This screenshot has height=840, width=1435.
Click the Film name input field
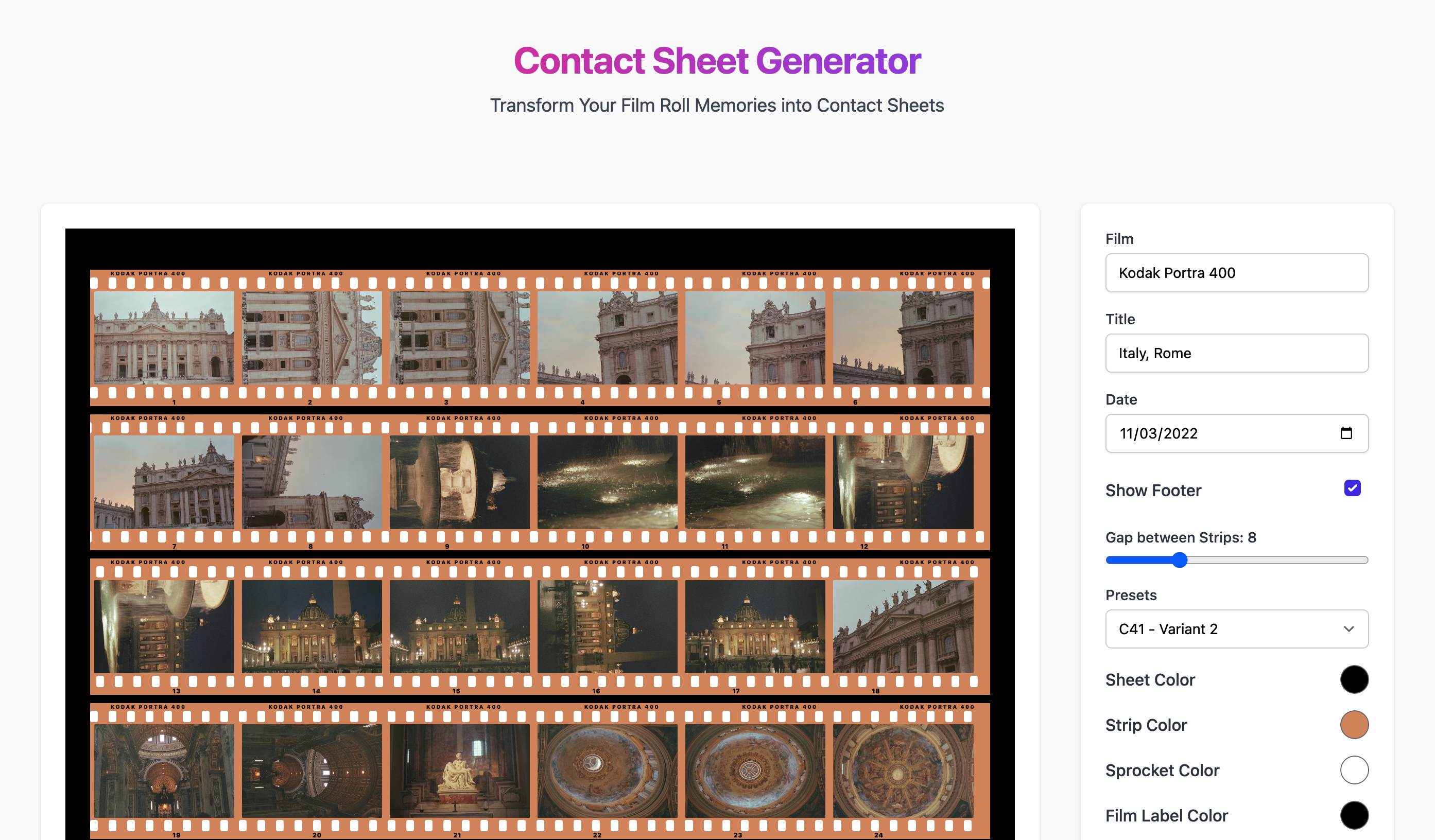coord(1236,273)
